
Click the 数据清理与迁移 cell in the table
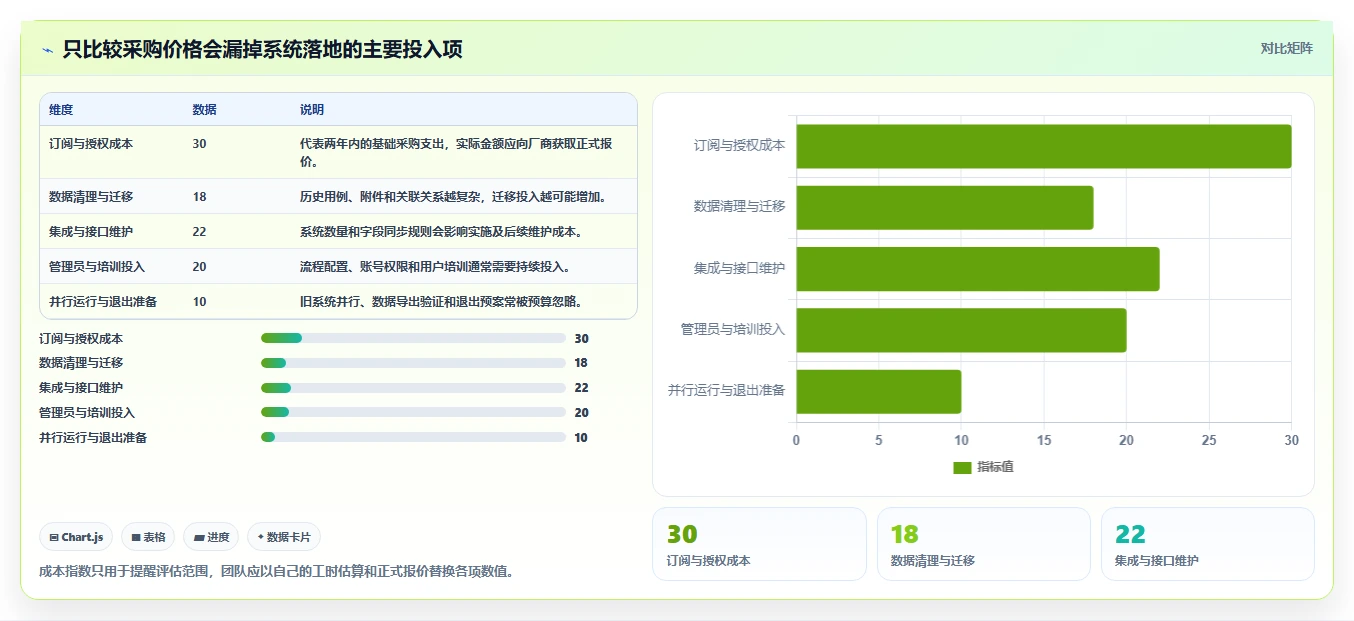(91, 197)
